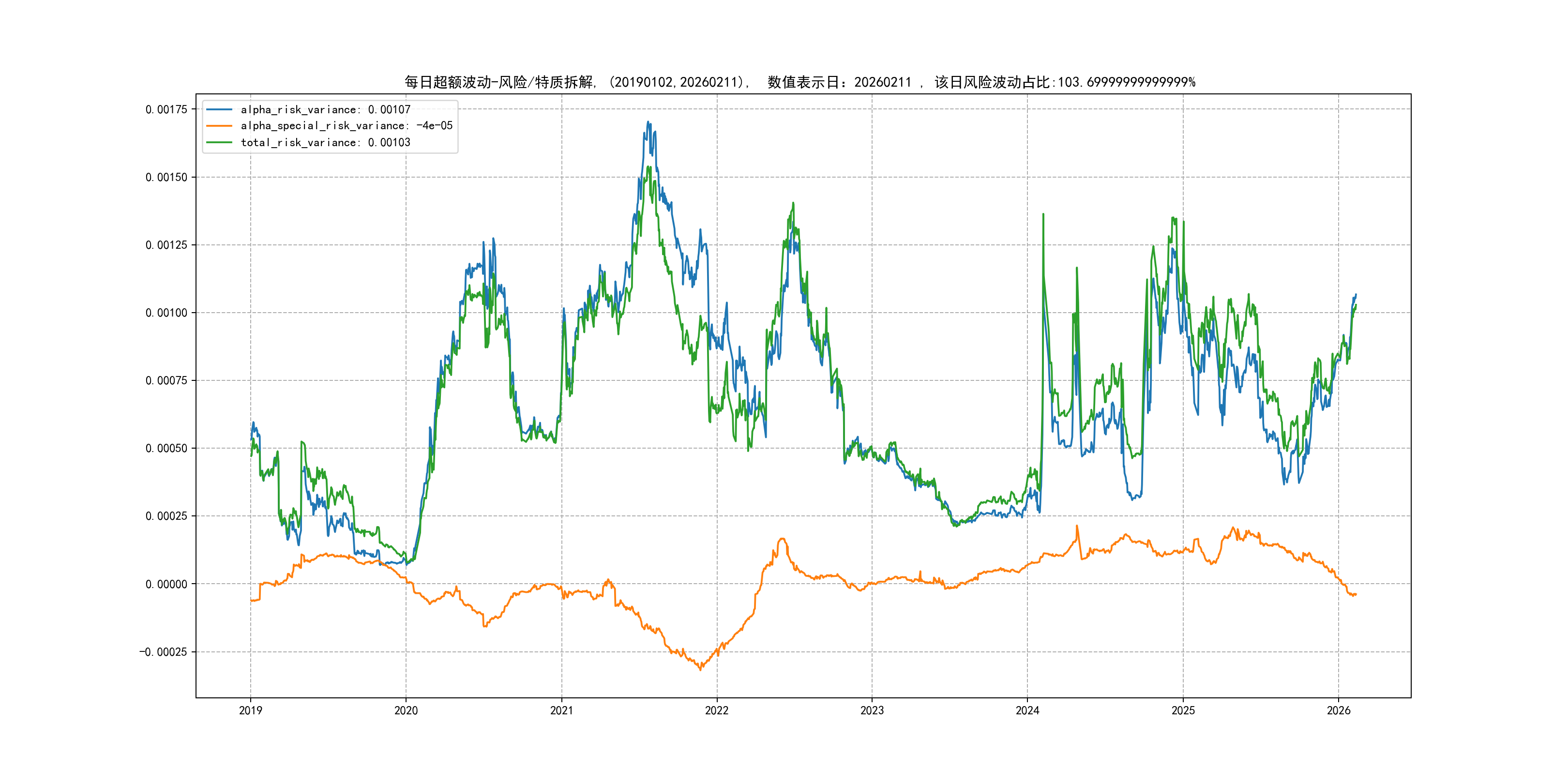This screenshot has height=784, width=1568.
Task: Click the 2026 x-axis tick label
Action: click(1339, 710)
